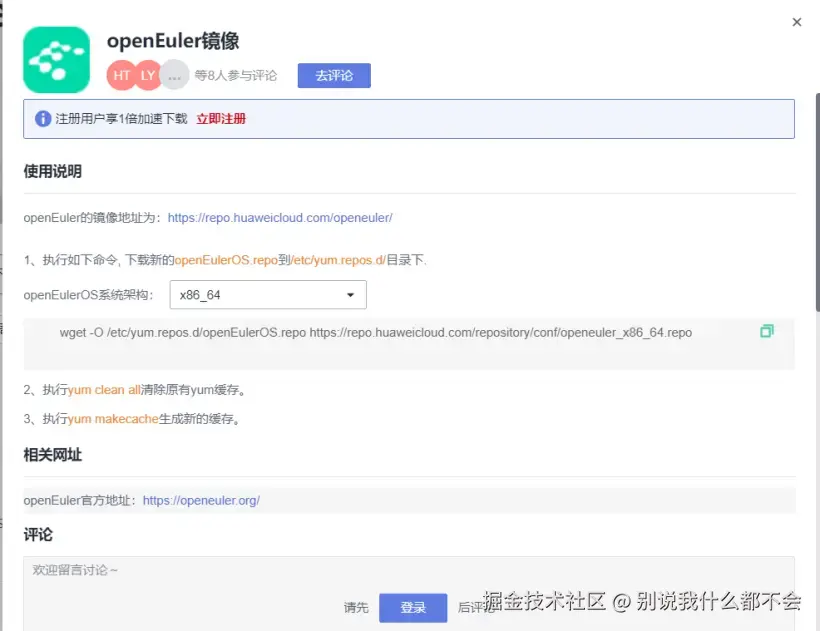Click the openEuler镜像 title

click(x=173, y=41)
